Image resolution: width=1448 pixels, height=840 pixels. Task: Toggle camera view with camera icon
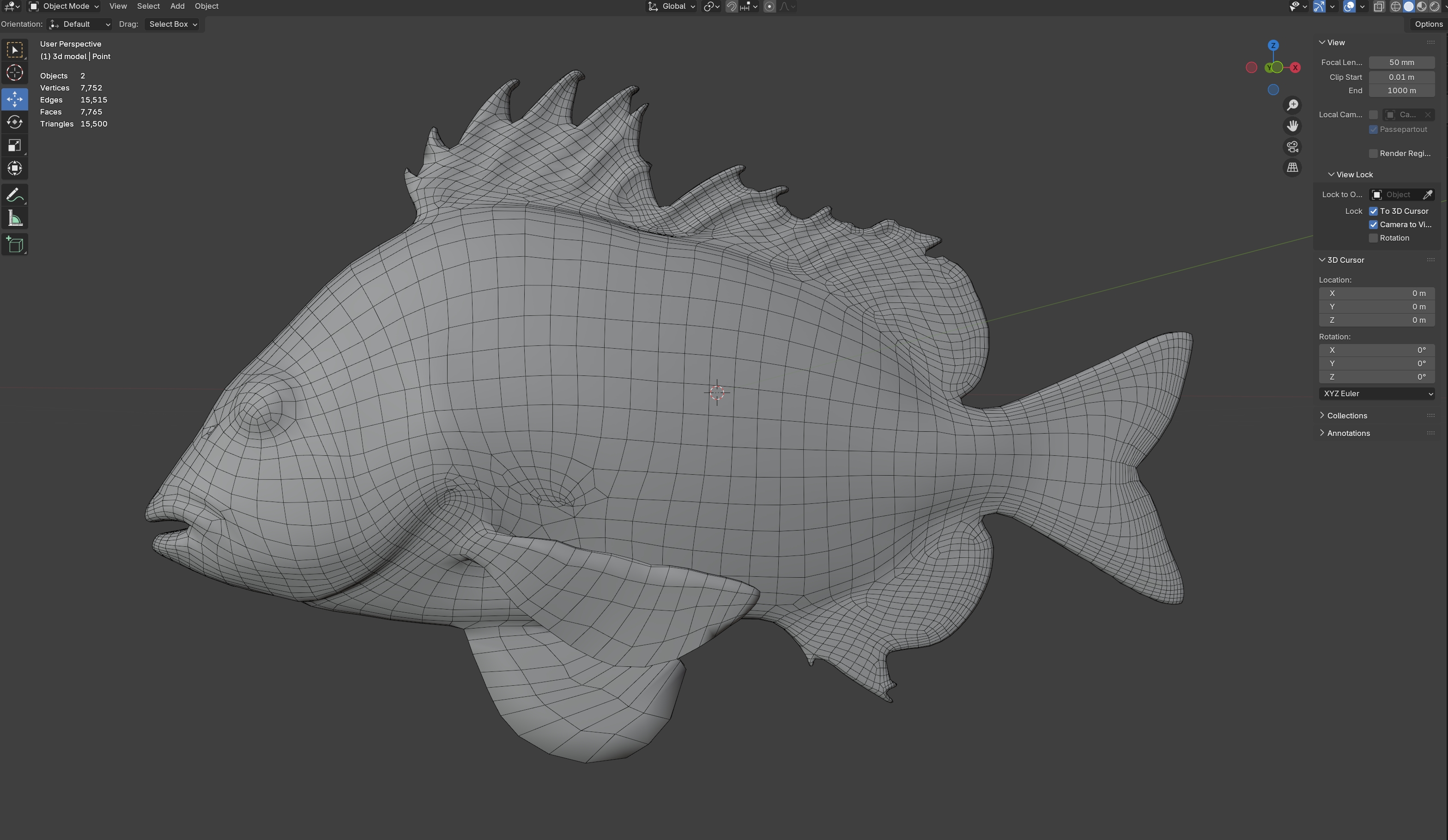pos(1292,147)
